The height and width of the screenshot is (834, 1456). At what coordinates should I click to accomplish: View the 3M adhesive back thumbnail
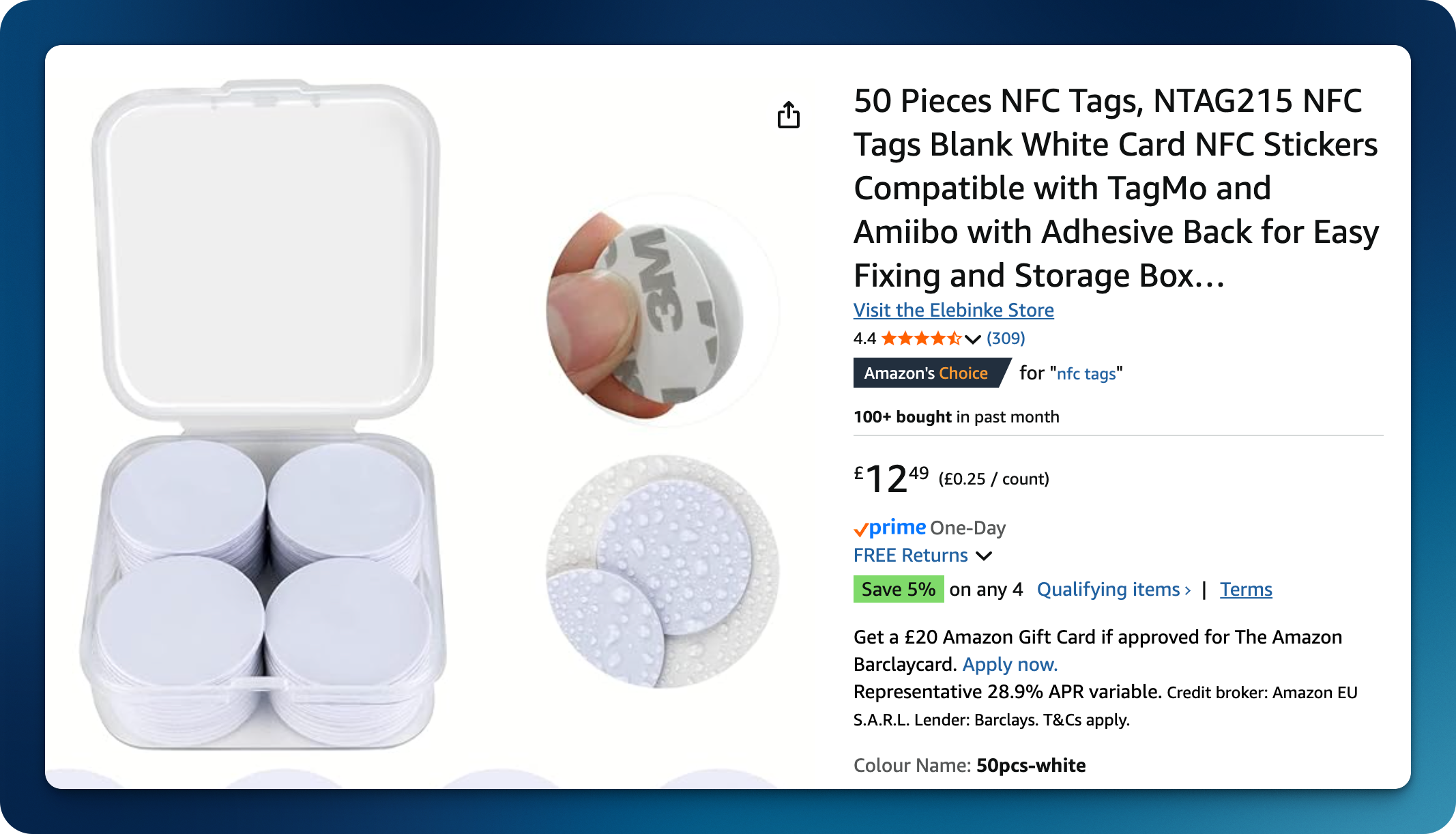[x=662, y=310]
